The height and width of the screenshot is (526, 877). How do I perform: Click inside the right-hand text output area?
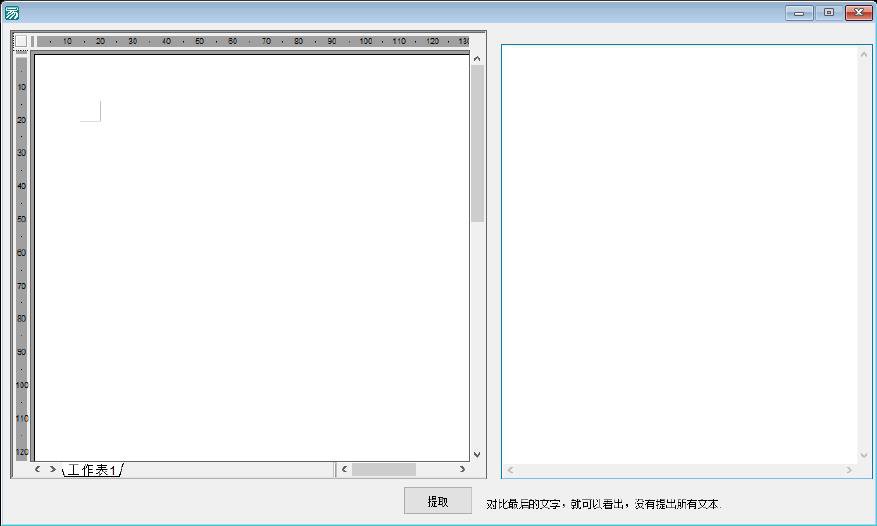coord(680,250)
